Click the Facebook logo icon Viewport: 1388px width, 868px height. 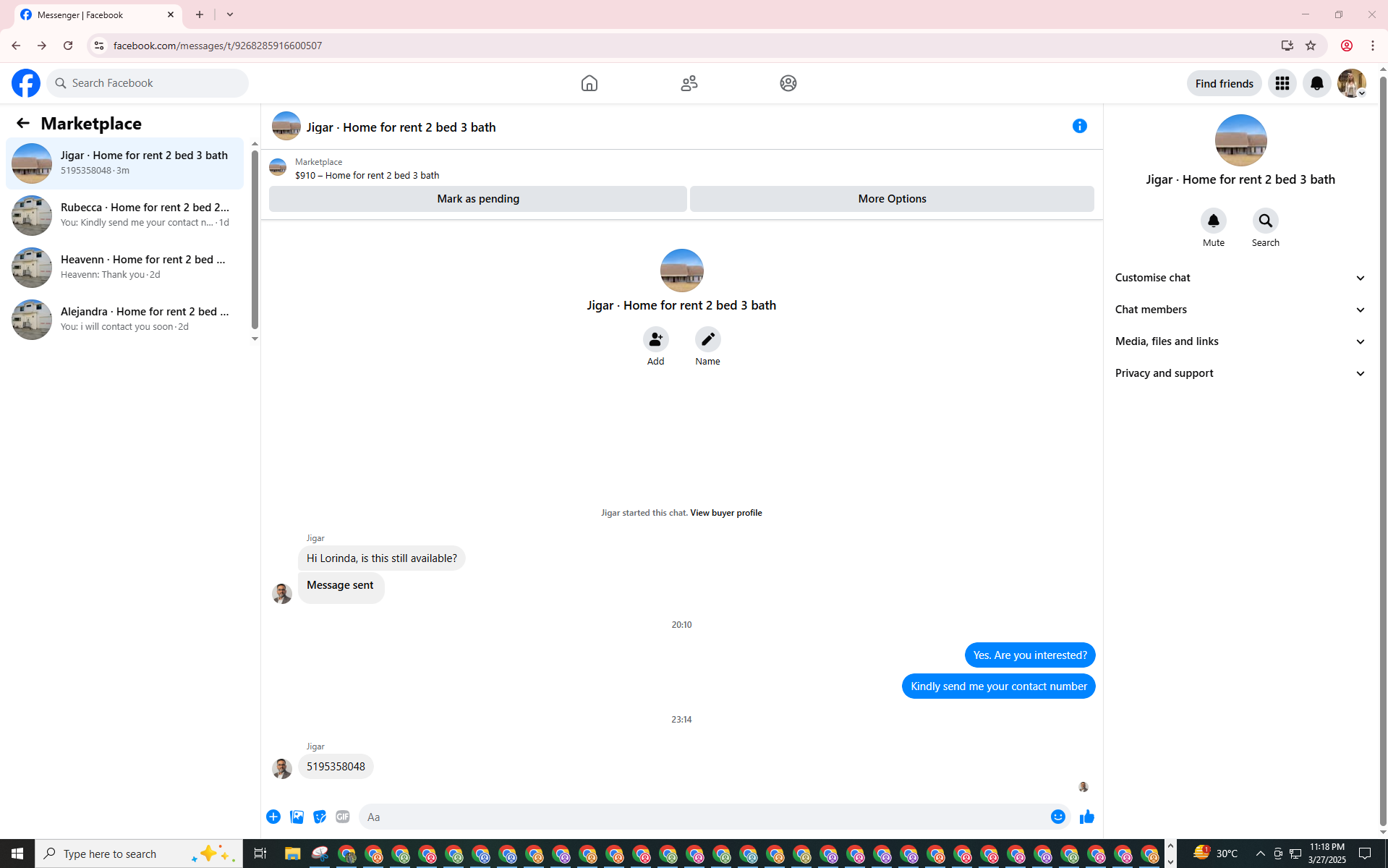click(26, 83)
